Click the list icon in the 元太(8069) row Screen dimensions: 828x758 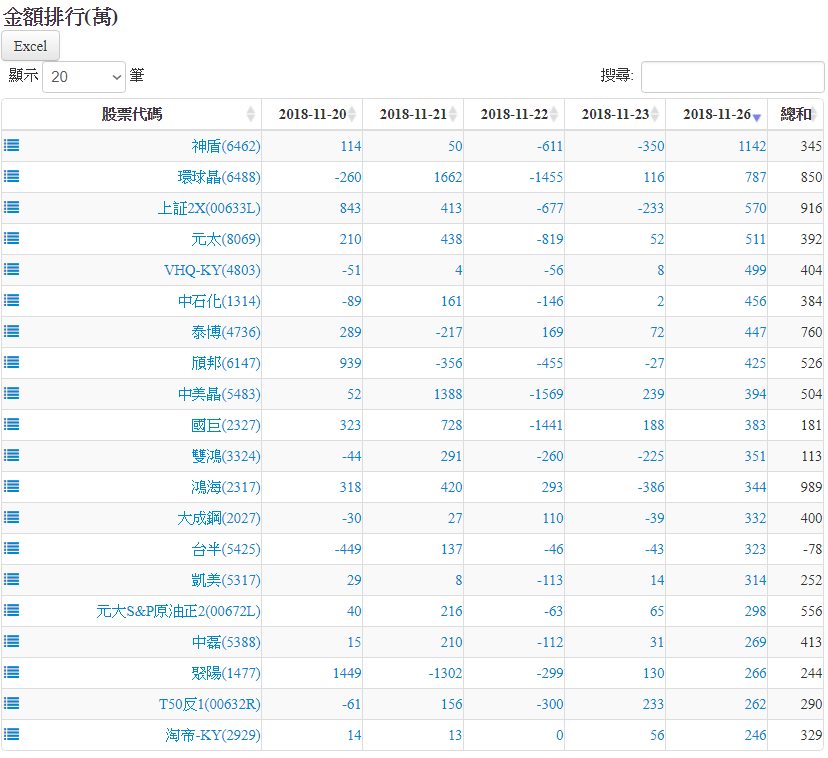(11, 238)
